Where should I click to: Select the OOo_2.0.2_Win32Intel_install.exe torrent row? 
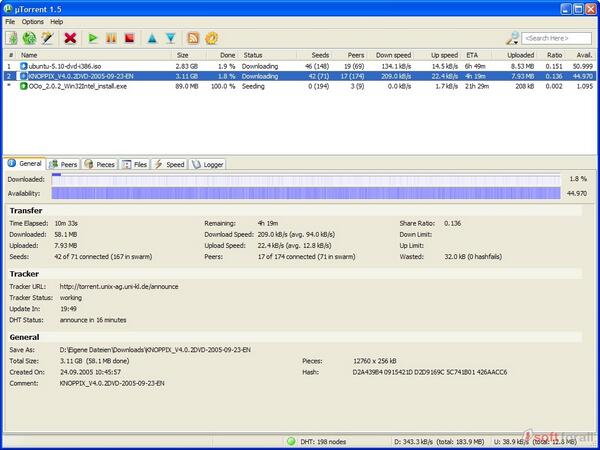point(300,86)
